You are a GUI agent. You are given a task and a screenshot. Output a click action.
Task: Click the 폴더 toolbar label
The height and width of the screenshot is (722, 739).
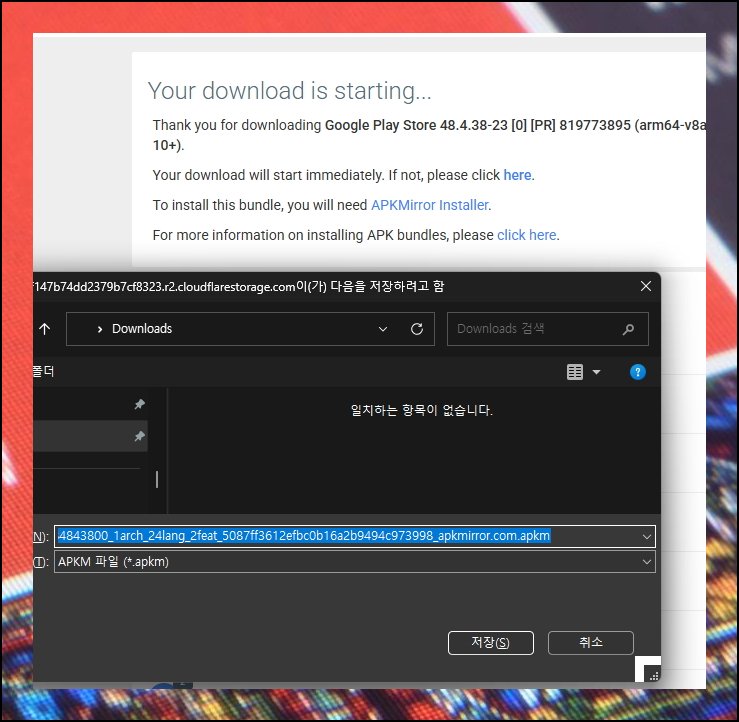pos(43,371)
